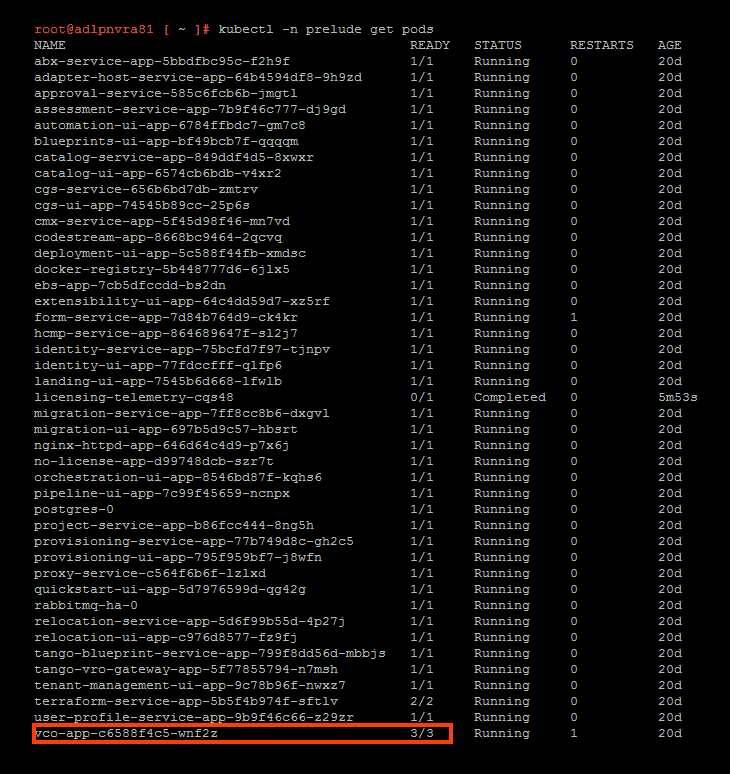Click the restart count of form-service-app

[574, 317]
